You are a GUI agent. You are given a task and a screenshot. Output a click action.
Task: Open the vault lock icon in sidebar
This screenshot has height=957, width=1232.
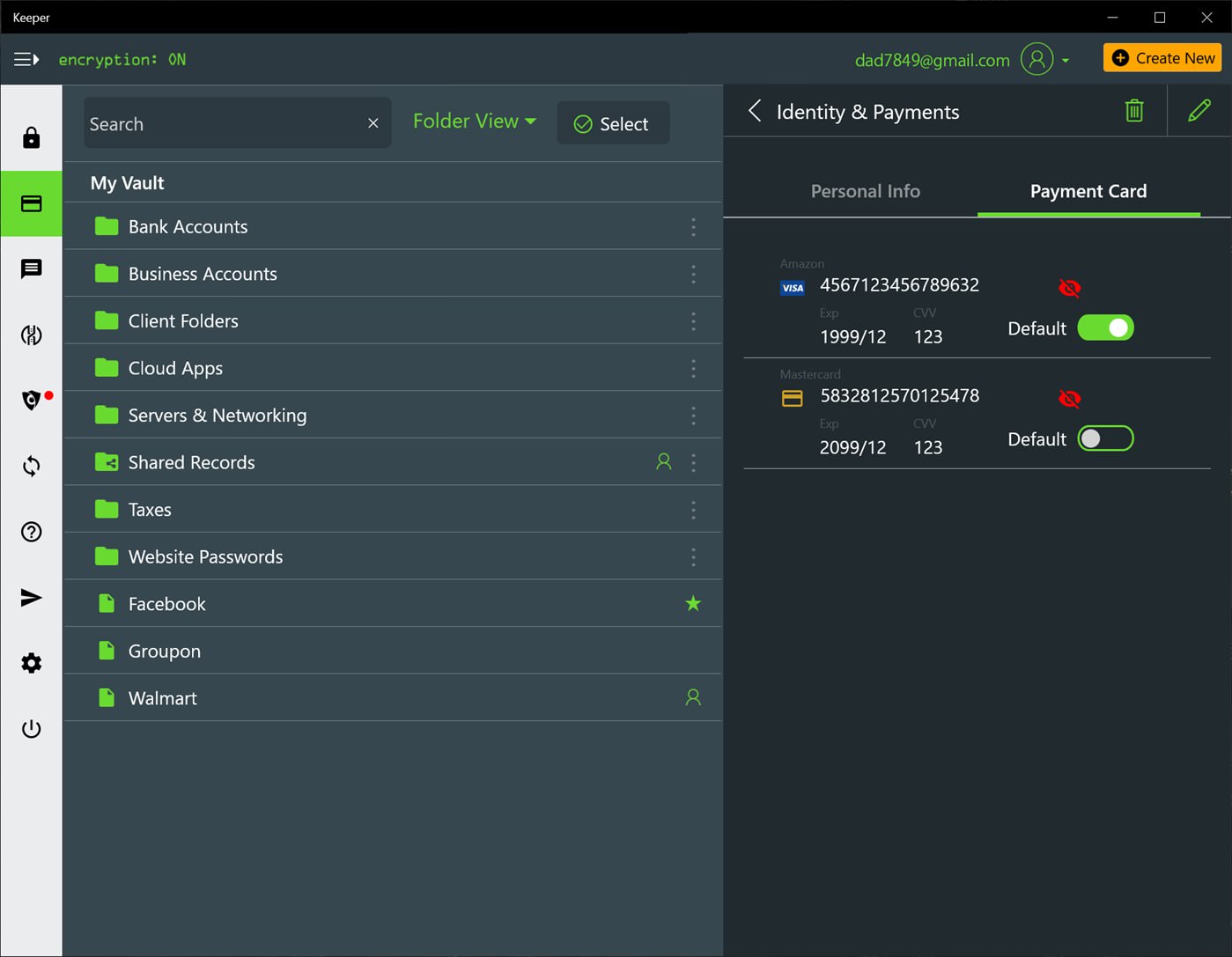(x=31, y=137)
